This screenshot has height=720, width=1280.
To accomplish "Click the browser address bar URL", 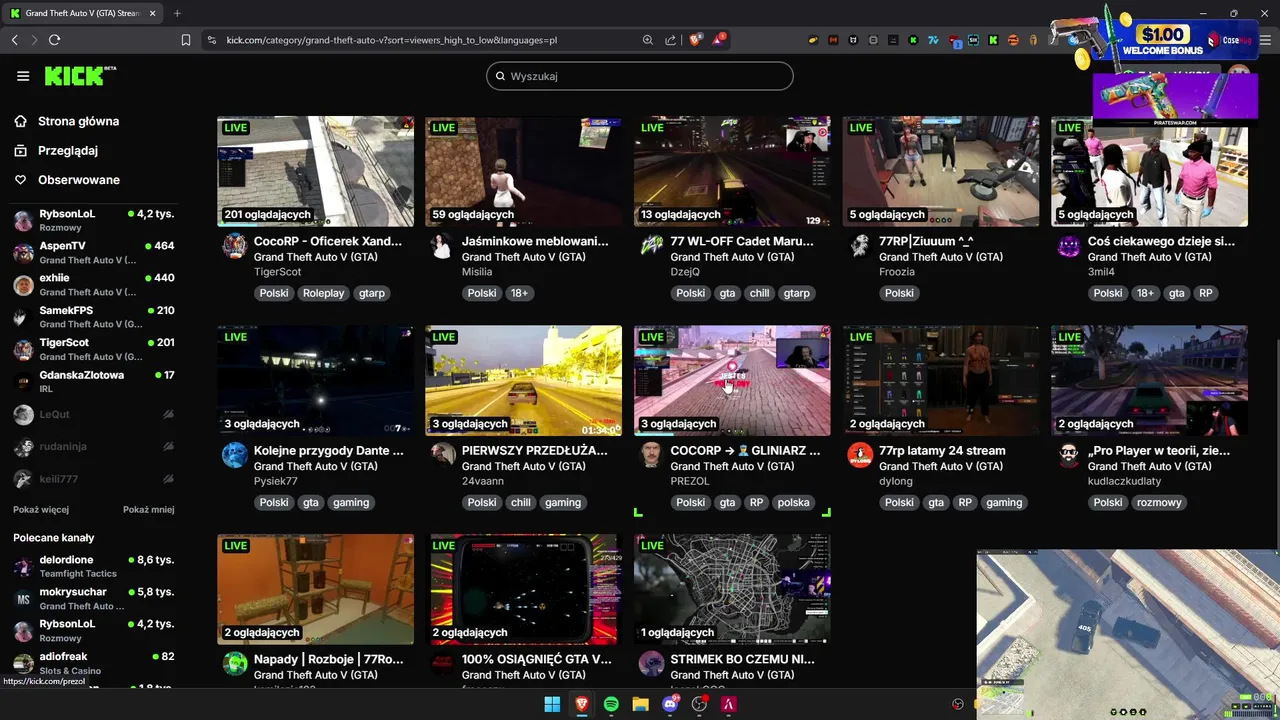I will tap(391, 40).
